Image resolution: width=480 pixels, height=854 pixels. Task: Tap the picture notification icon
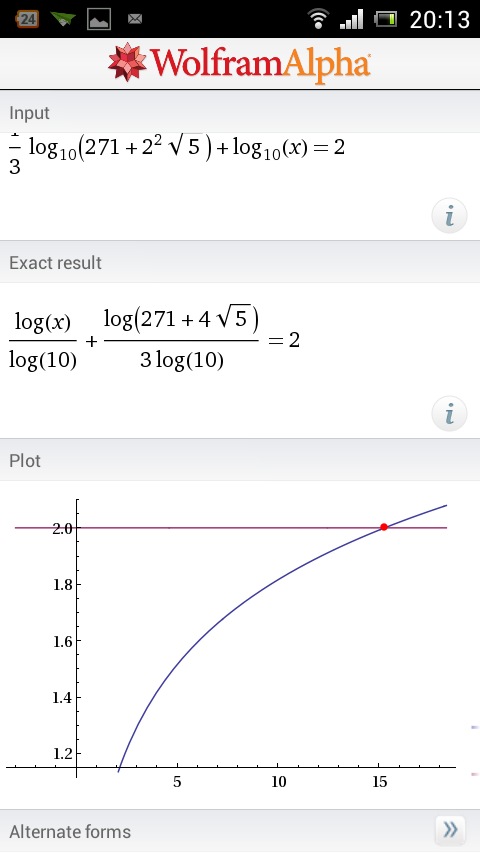(99, 20)
